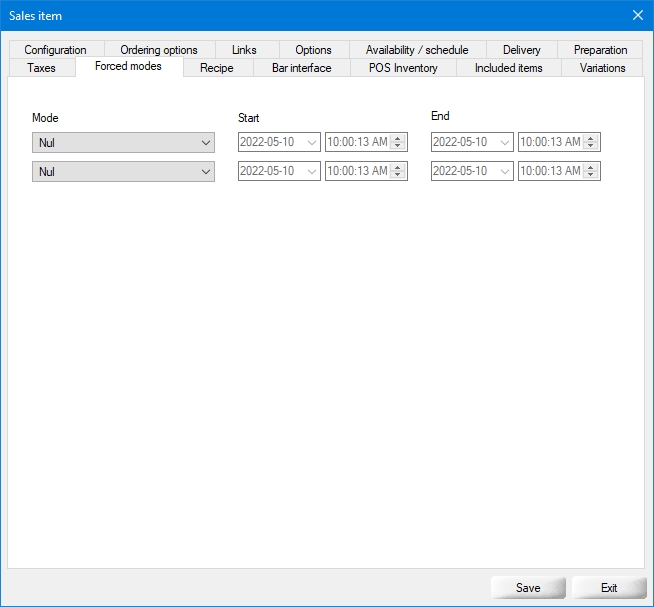The width and height of the screenshot is (654, 607).
Task: Switch to the Configuration tab
Action: [55, 50]
